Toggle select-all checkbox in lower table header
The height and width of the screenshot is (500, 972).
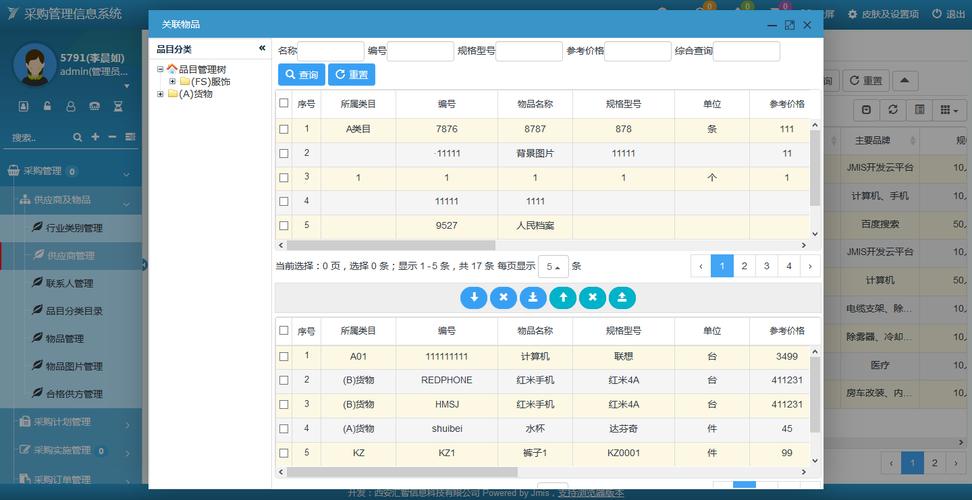(x=283, y=330)
